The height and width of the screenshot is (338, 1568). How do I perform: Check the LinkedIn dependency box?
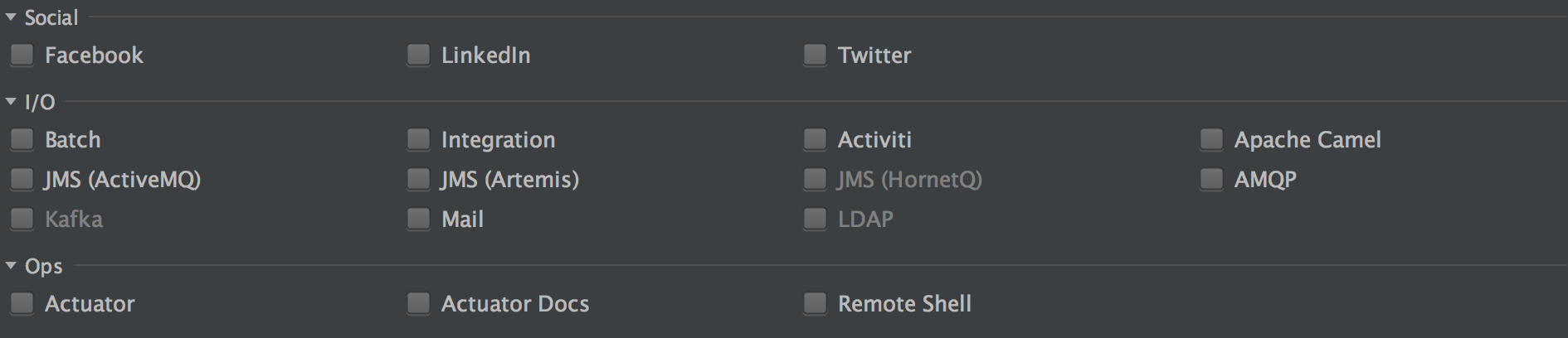pyautogui.click(x=418, y=56)
